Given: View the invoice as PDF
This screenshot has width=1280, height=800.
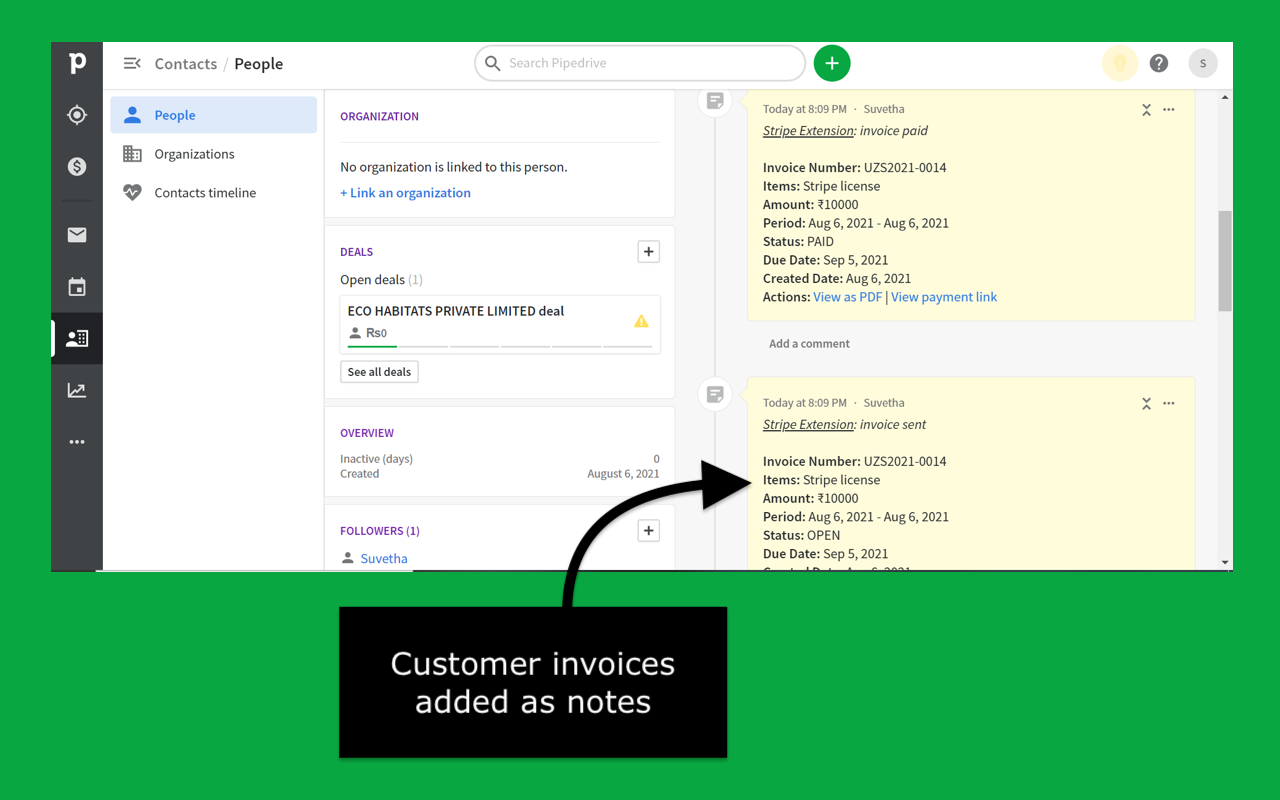Looking at the screenshot, I should tap(847, 296).
